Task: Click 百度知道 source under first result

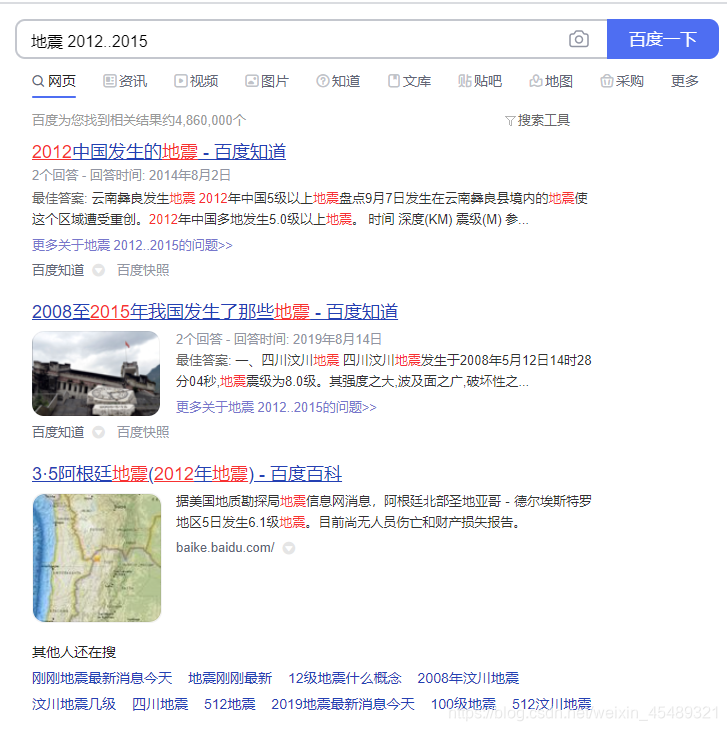Action: pyautogui.click(x=58, y=270)
